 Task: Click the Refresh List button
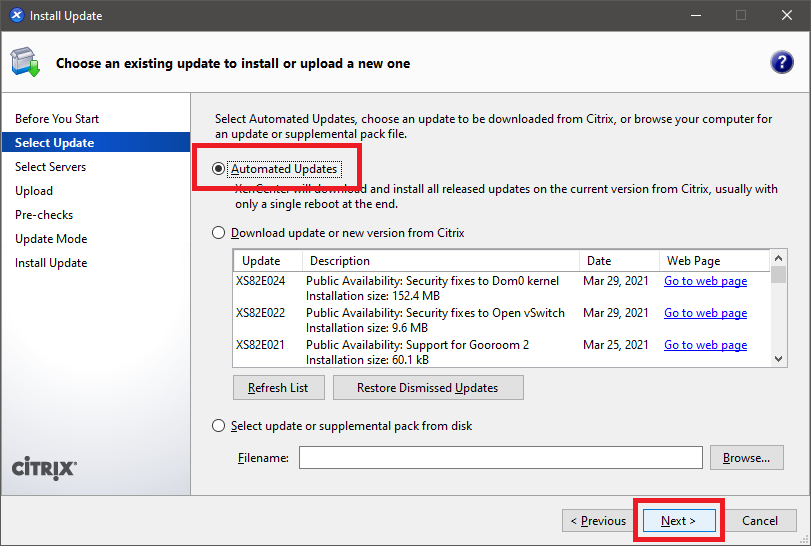pos(278,388)
